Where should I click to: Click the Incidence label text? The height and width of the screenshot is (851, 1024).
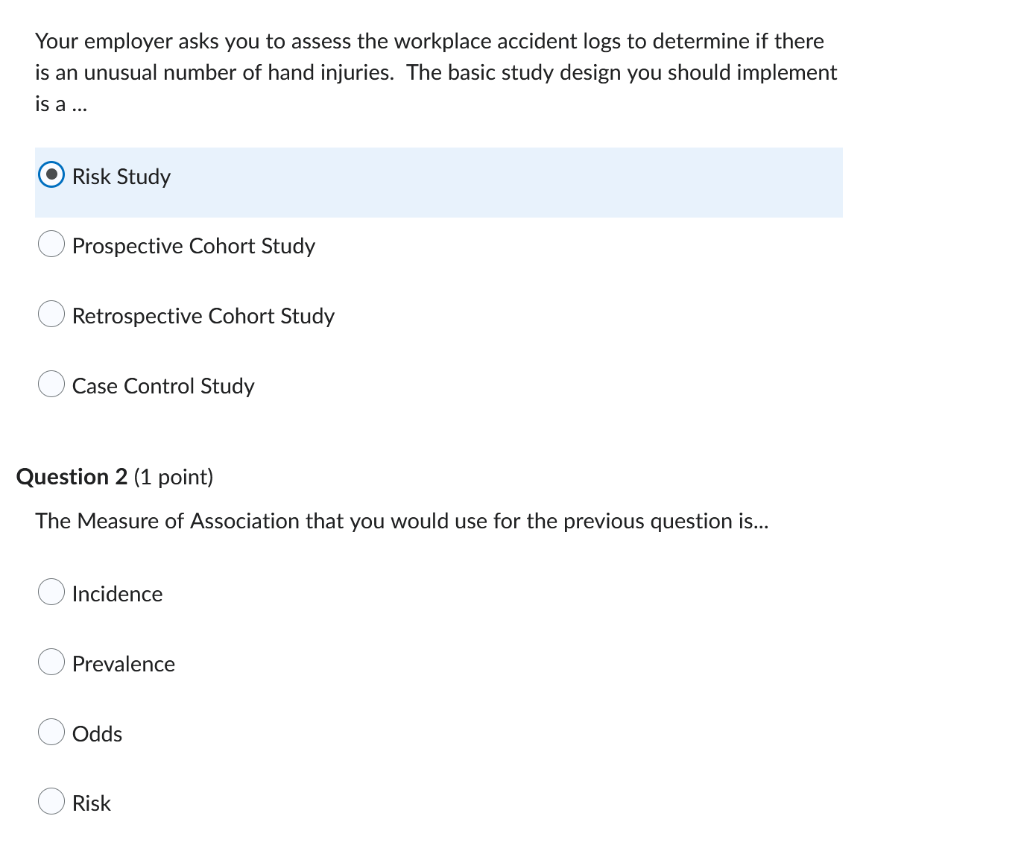[x=117, y=594]
